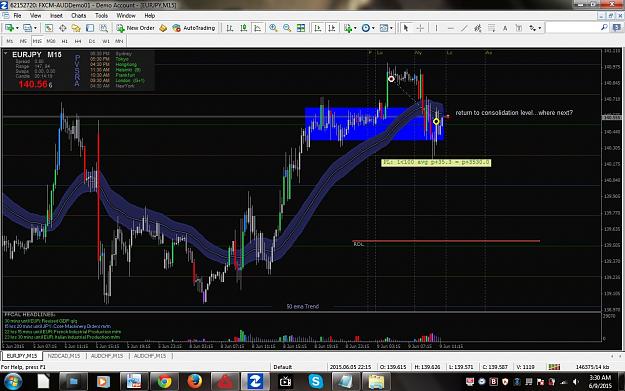Select the EURJPY,M15 chart tab
Image resolution: width=625 pixels, height=391 pixels.
(x=22, y=356)
